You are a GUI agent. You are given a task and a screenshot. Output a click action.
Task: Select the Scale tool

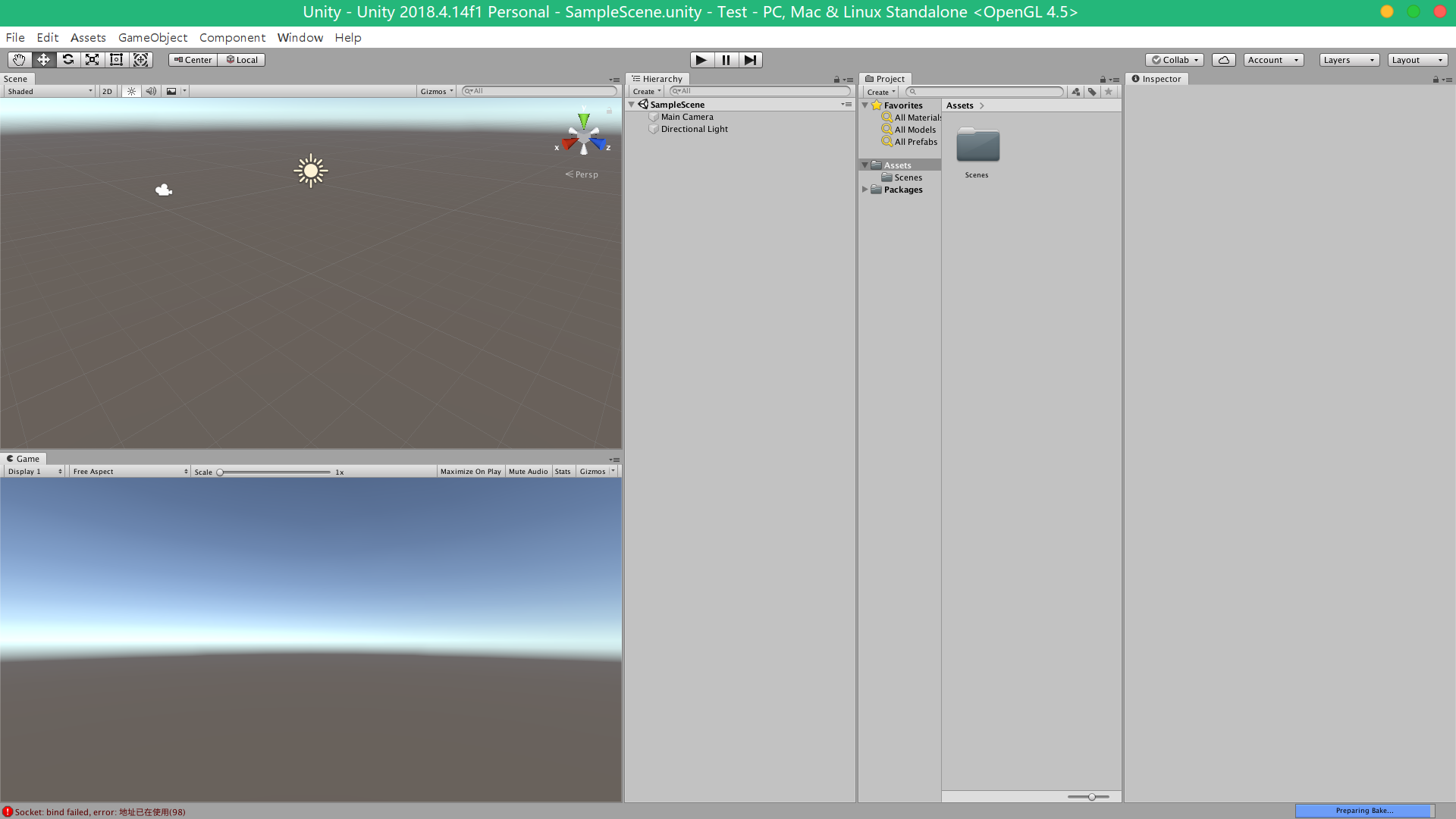point(92,59)
